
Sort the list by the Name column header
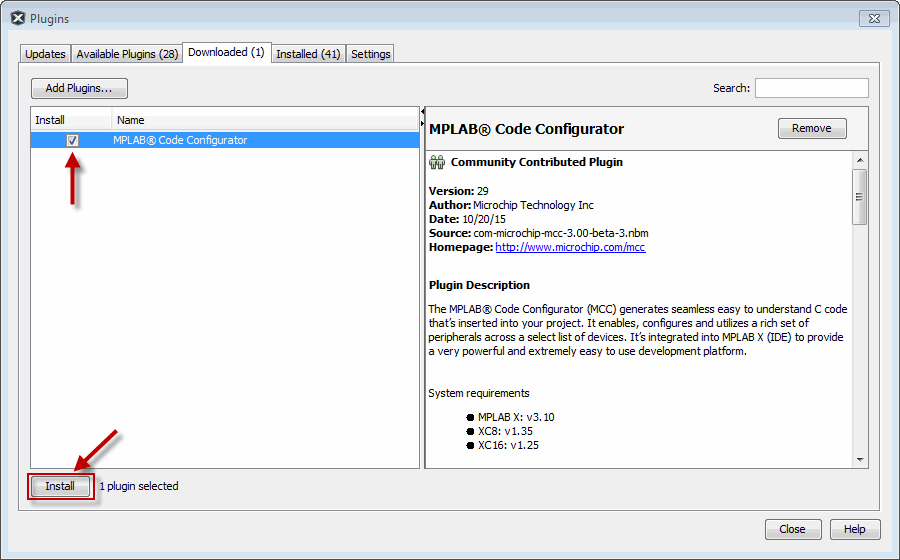click(265, 120)
